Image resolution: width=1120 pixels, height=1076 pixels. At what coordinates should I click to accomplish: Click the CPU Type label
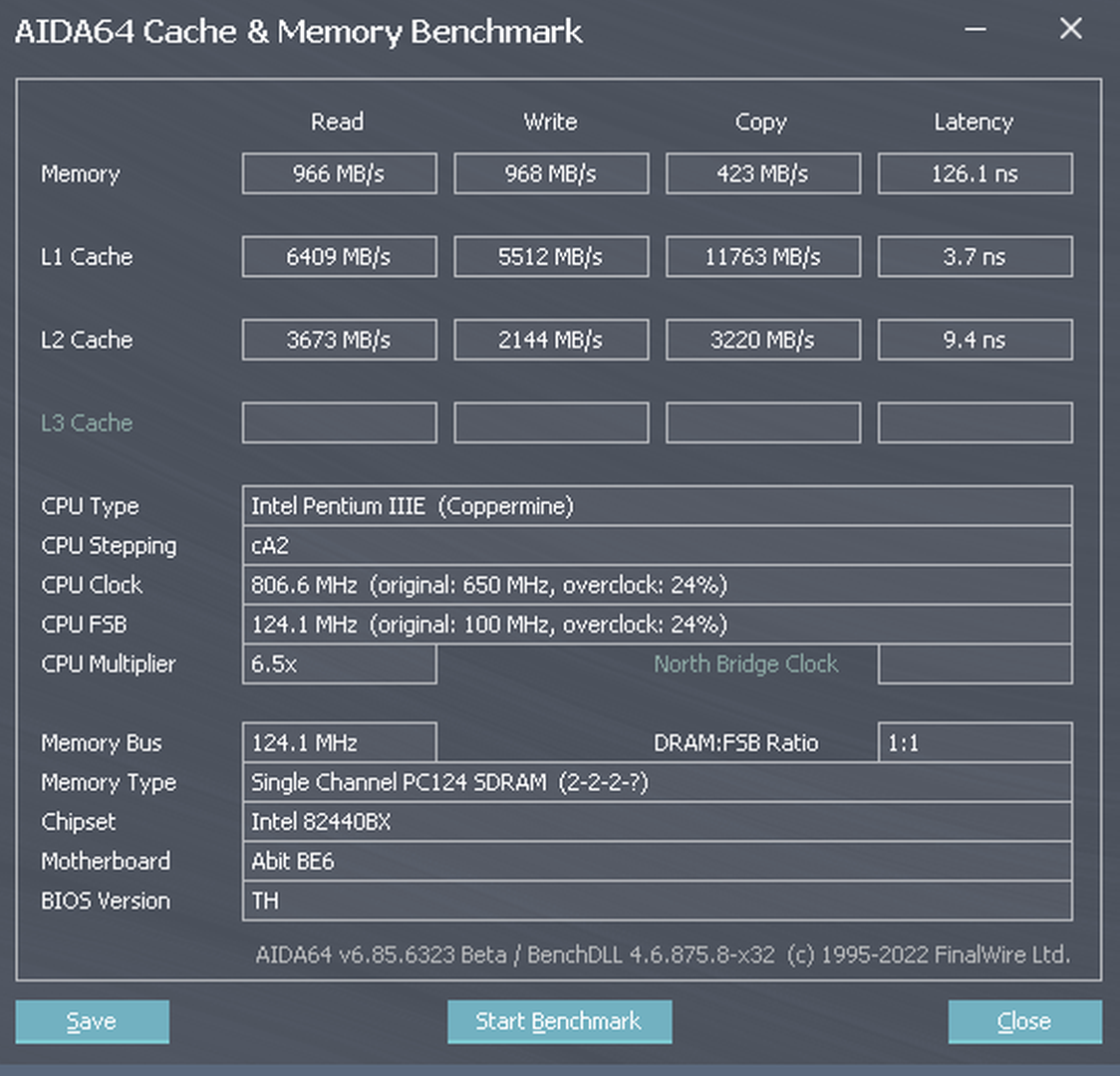tap(90, 507)
